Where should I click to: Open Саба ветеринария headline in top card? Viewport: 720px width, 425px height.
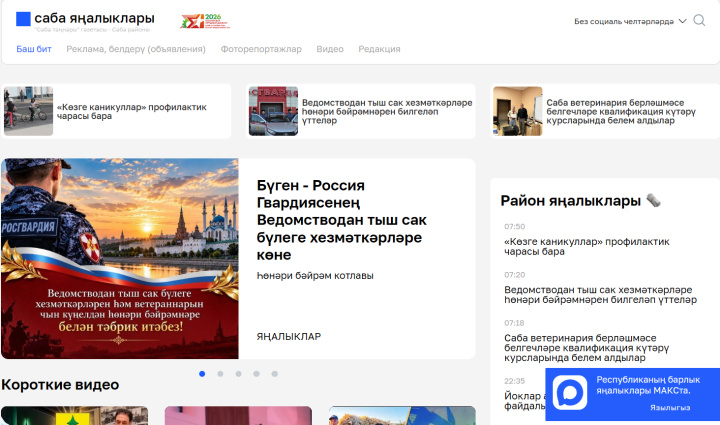pos(621,112)
